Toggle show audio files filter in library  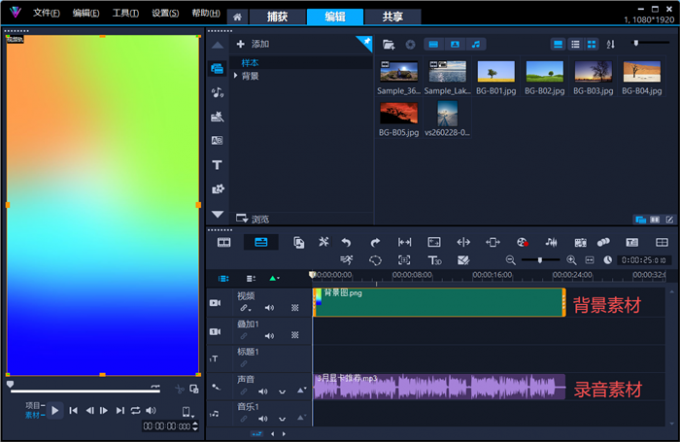point(476,44)
